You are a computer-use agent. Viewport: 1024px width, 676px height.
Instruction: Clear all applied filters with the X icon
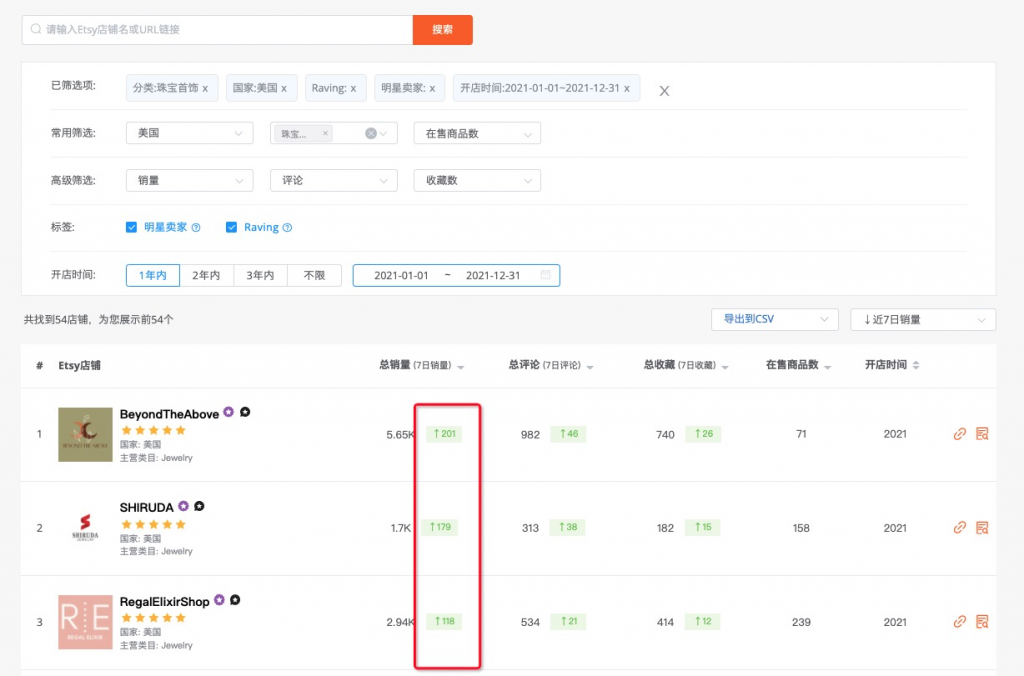[x=664, y=91]
